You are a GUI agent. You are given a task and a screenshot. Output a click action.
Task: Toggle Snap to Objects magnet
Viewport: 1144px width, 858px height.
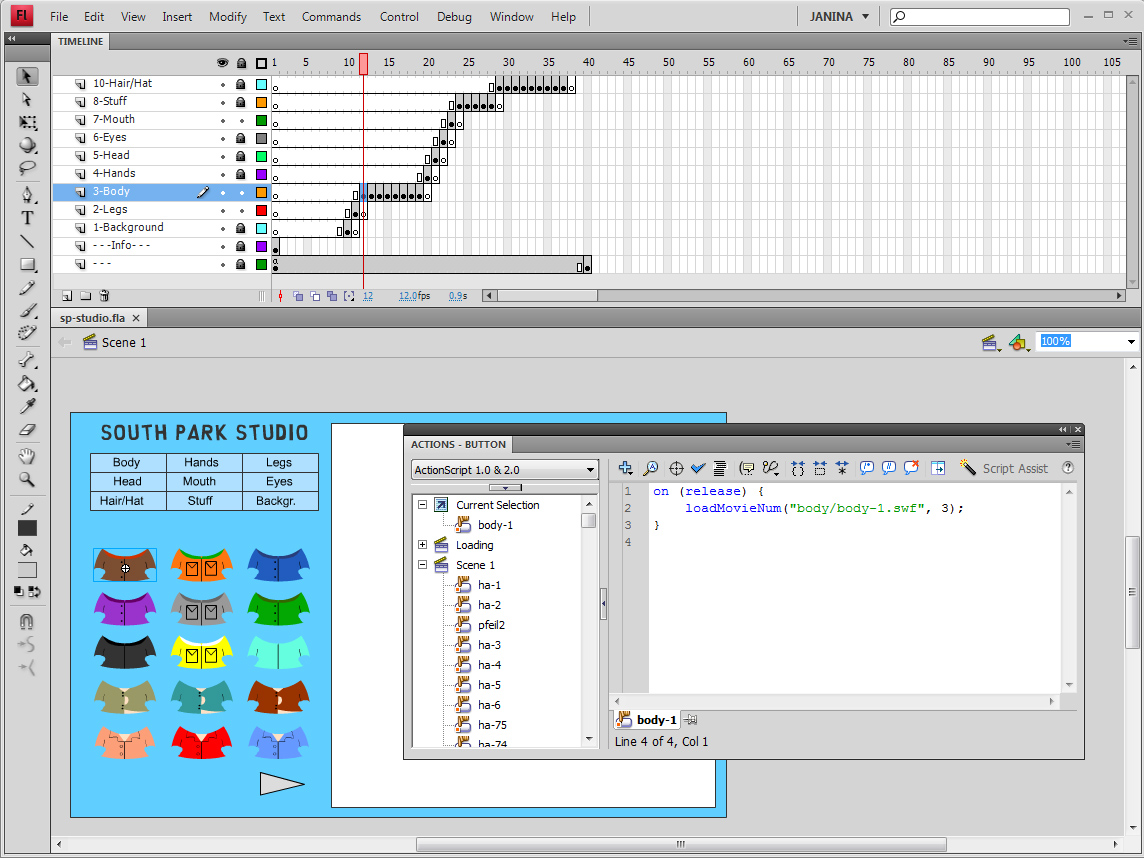point(26,622)
